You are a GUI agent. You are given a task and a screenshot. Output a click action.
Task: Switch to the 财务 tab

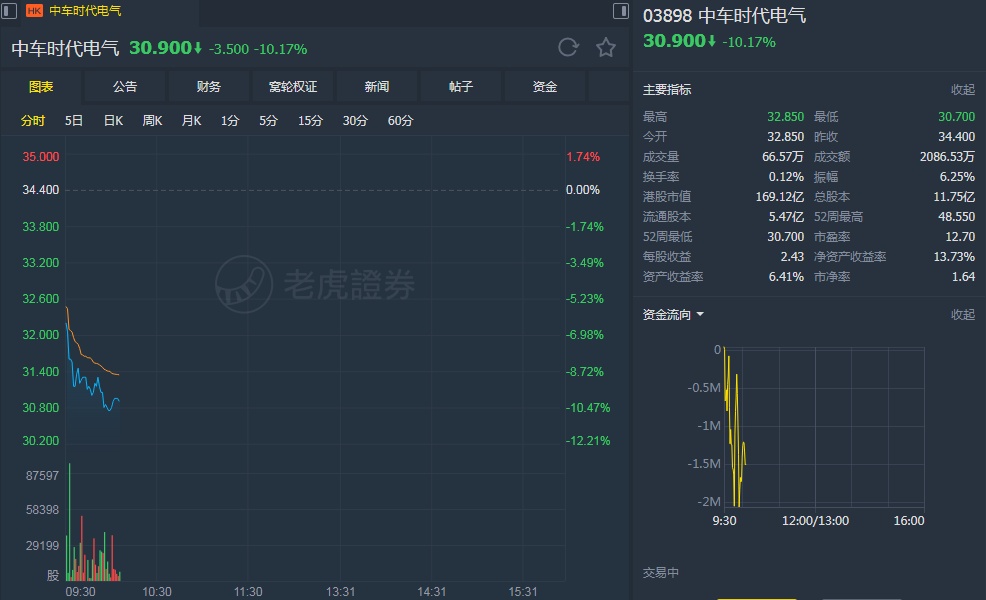point(209,87)
